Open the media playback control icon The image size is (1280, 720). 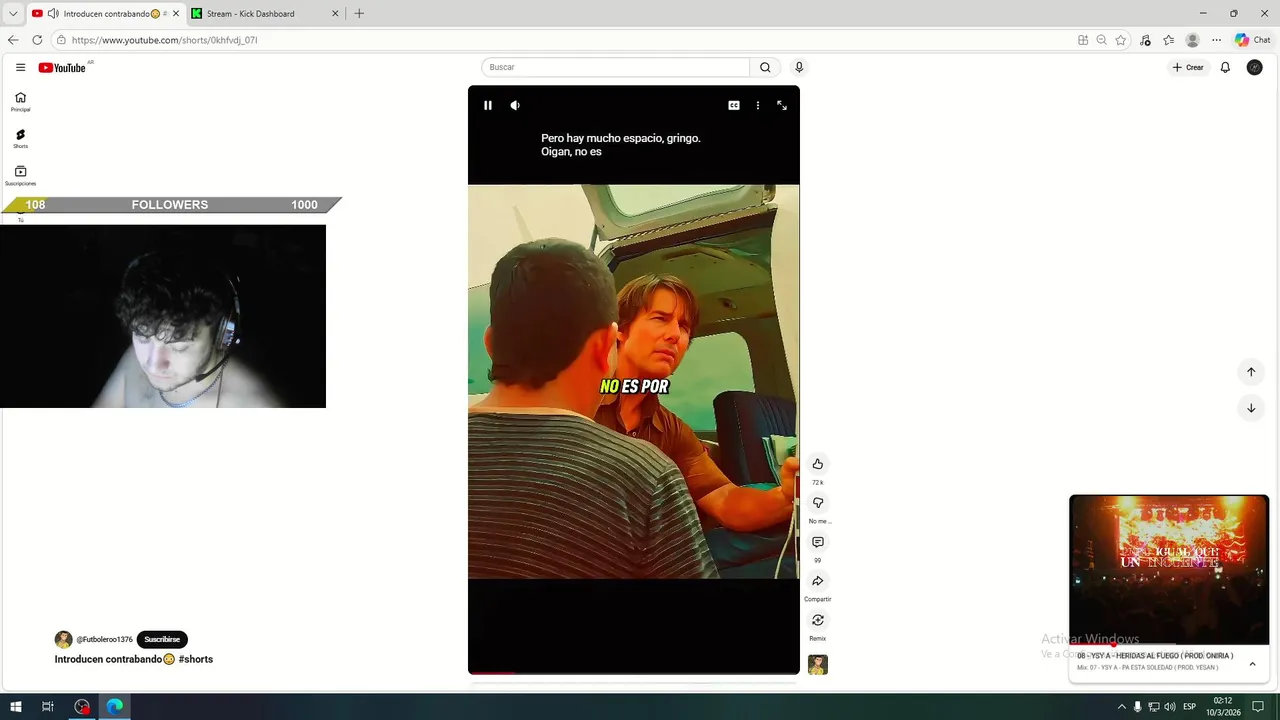(x=1145, y=40)
